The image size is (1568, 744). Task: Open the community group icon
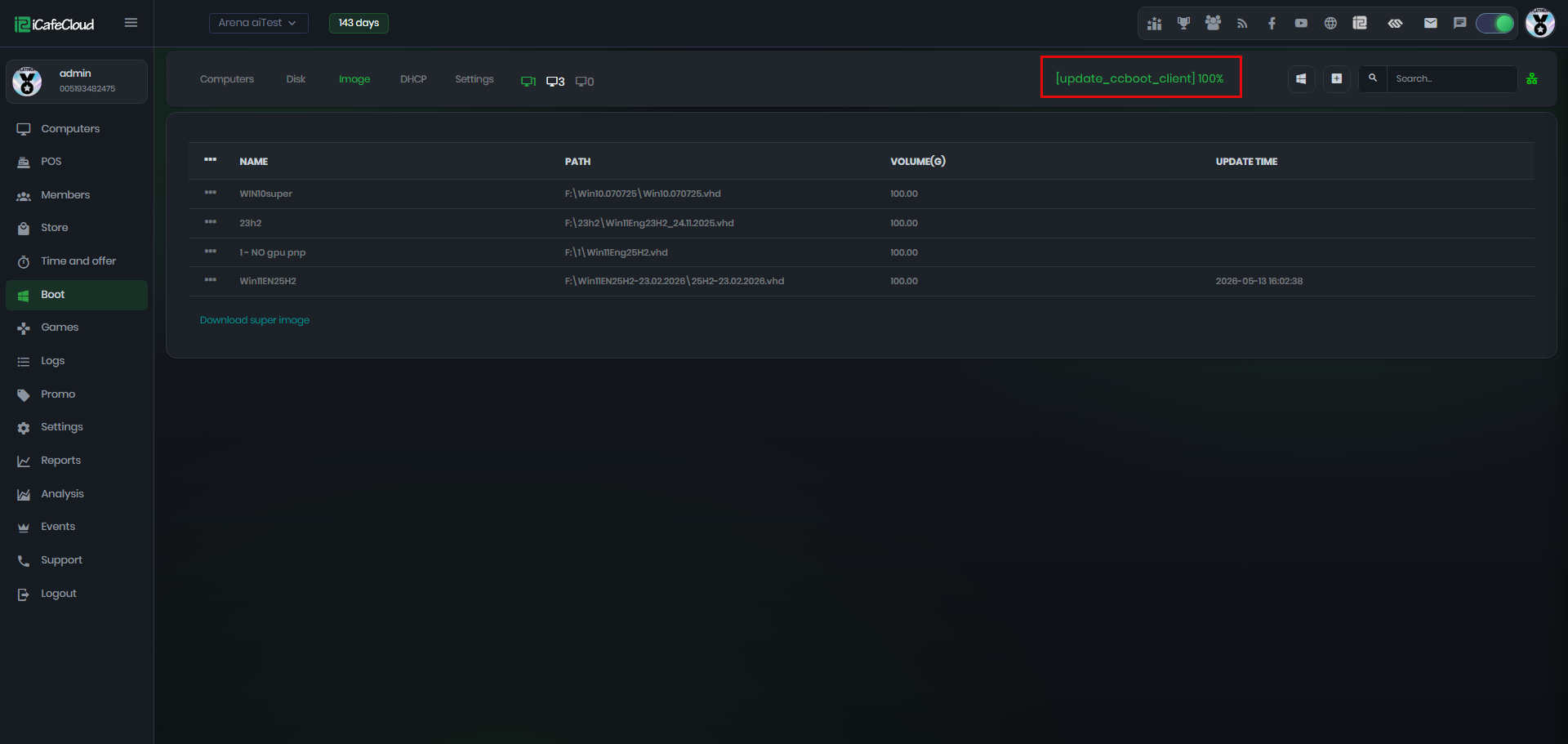[x=1213, y=24]
